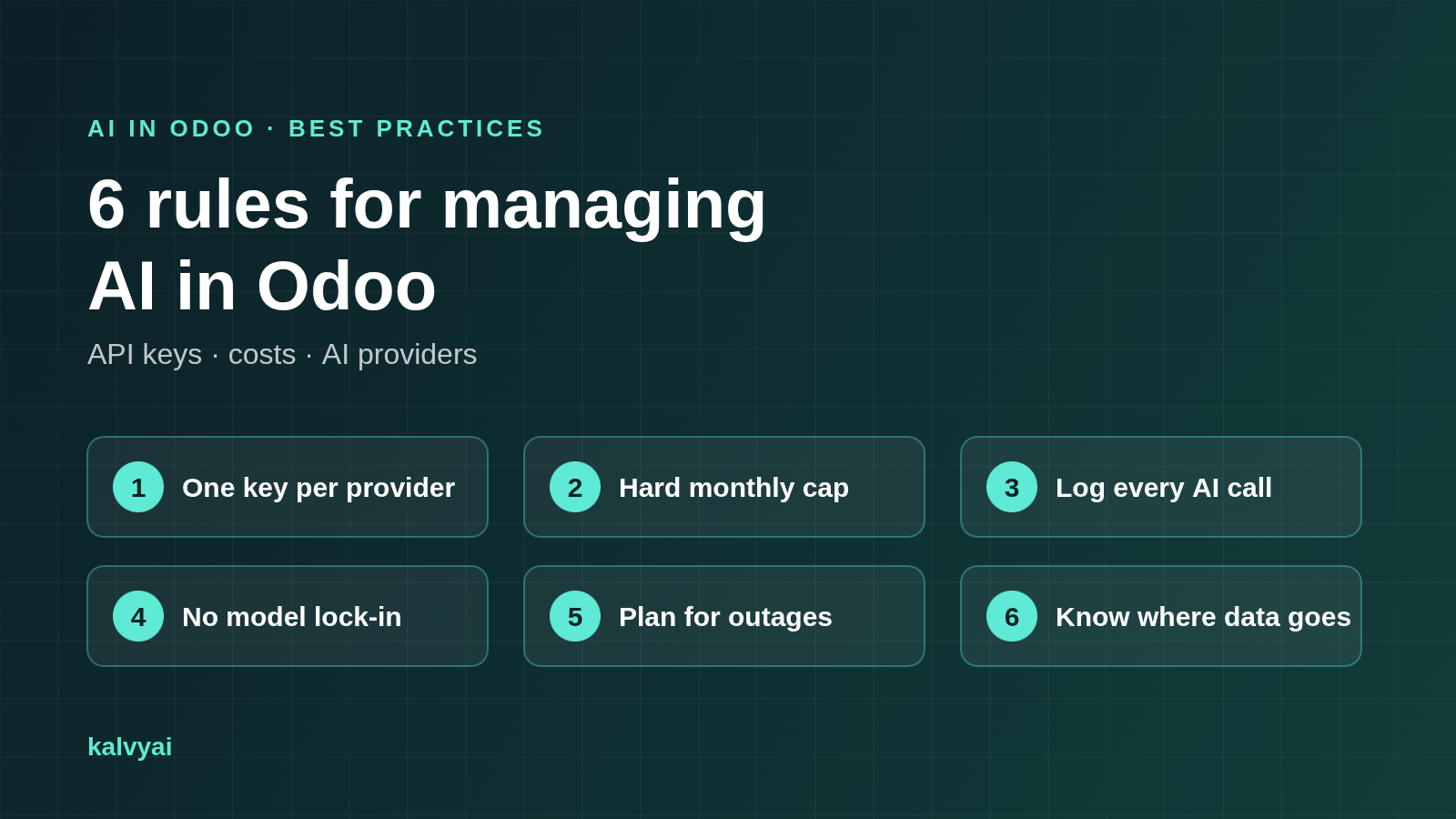1456x819 pixels.
Task: Click the 'API keys · costs · AI providers' subtitle
Action: [x=282, y=355]
